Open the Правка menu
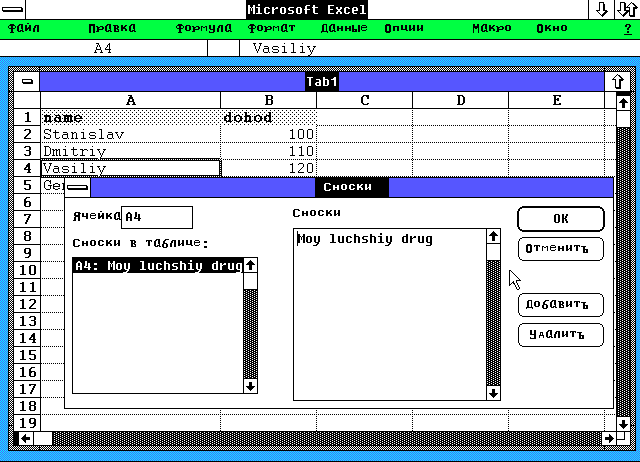This screenshot has width=640, height=462. 112,28
